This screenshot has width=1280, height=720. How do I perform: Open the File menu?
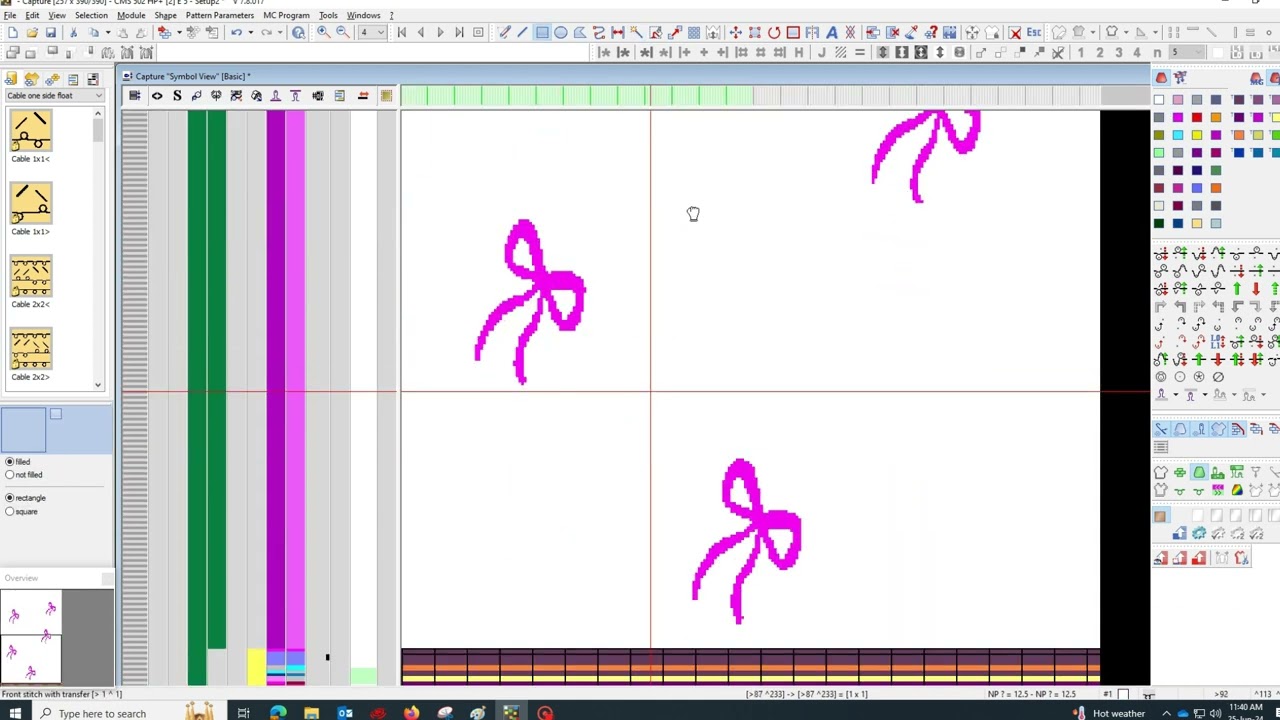point(9,15)
